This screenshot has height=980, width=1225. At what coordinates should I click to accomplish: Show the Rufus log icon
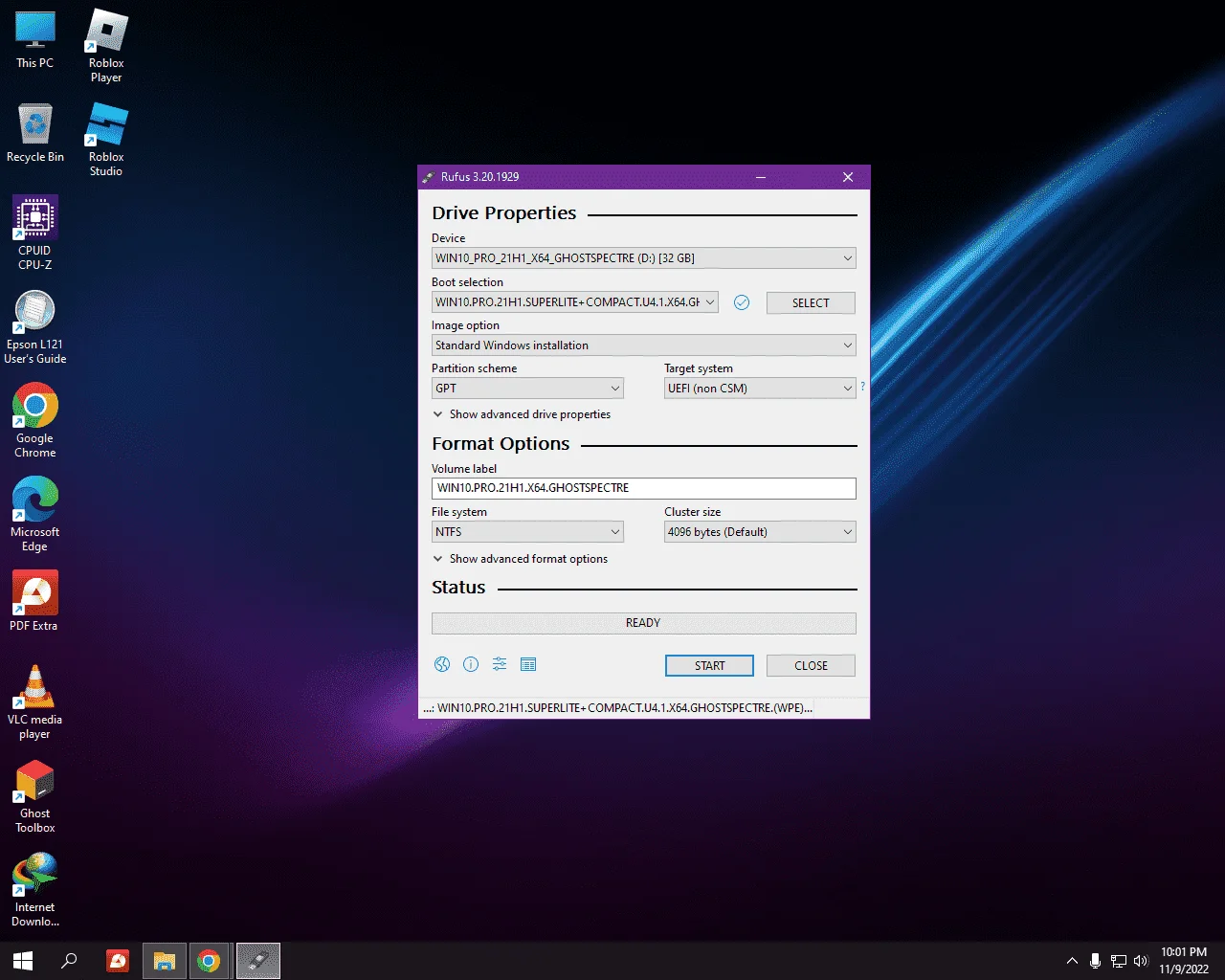(528, 664)
